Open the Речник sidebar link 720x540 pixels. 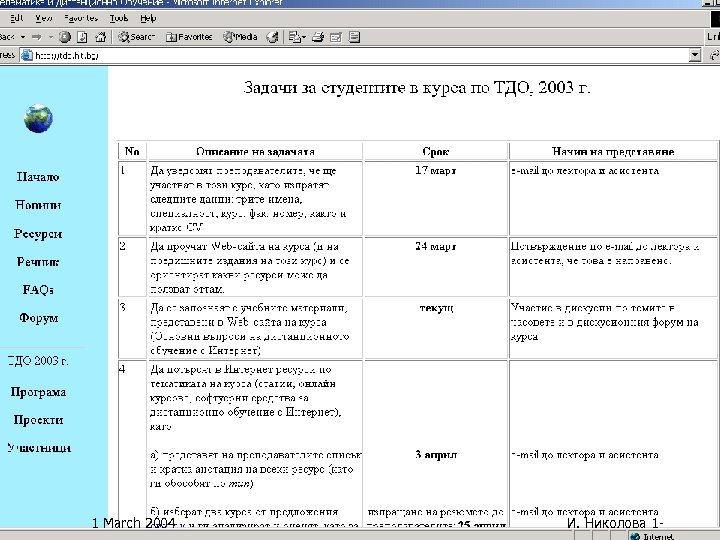point(38,262)
